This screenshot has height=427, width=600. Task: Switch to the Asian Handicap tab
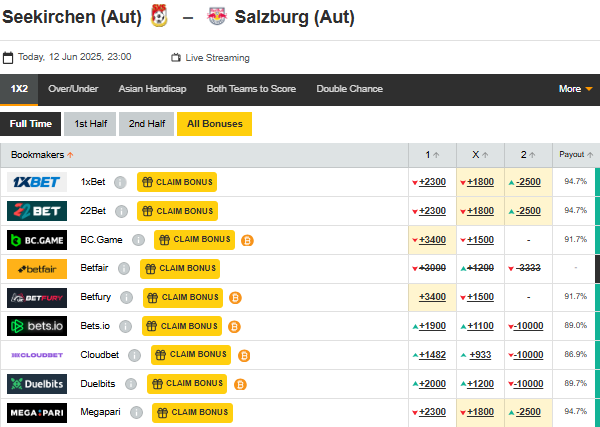pyautogui.click(x=152, y=89)
